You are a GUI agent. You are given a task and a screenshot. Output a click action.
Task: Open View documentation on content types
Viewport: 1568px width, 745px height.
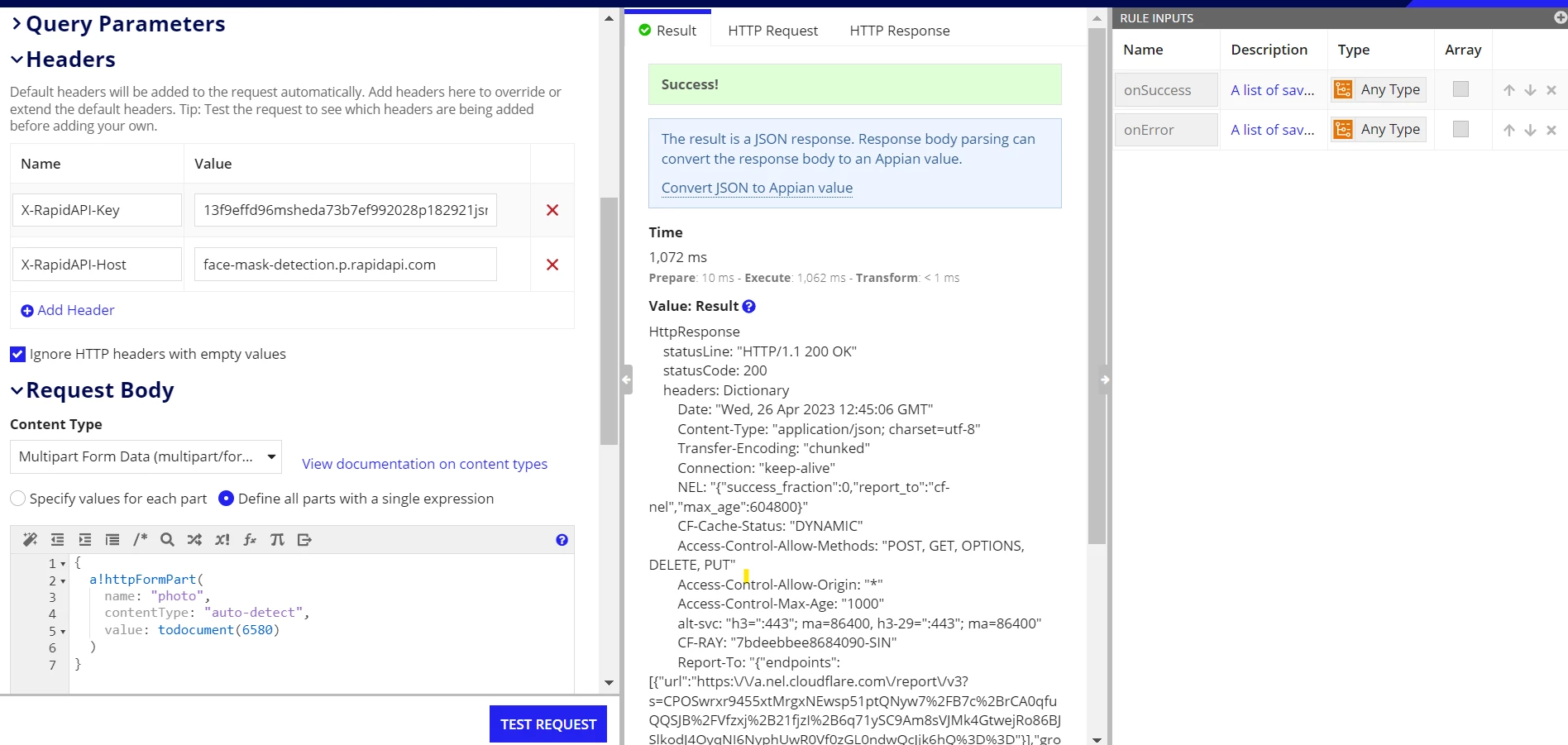[424, 464]
